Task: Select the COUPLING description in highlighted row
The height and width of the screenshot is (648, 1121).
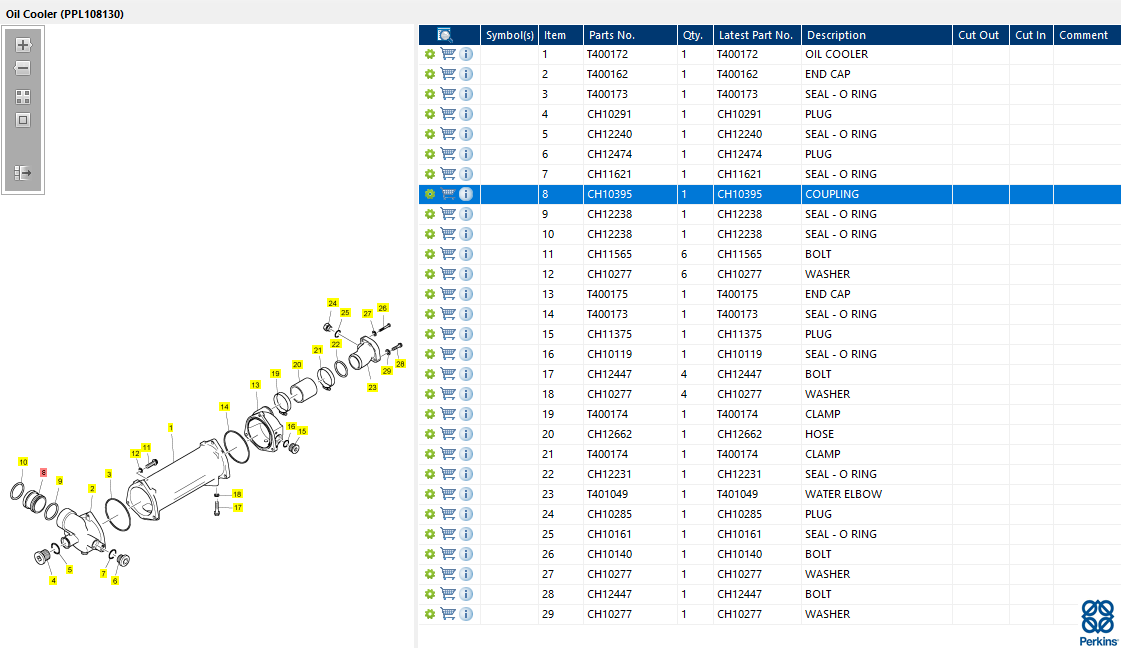Action: point(876,194)
